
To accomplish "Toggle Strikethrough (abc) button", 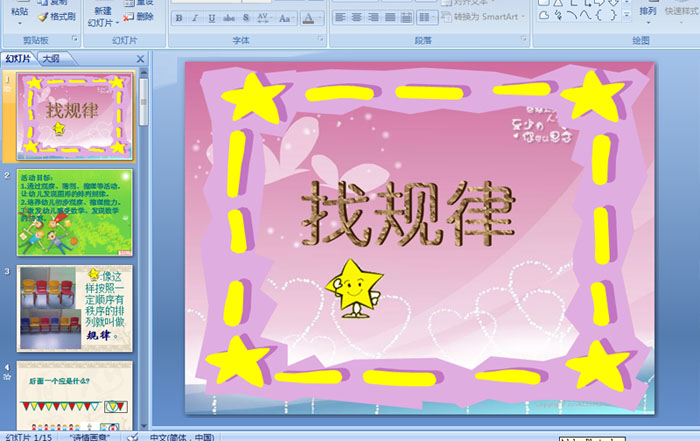I will (x=229, y=18).
